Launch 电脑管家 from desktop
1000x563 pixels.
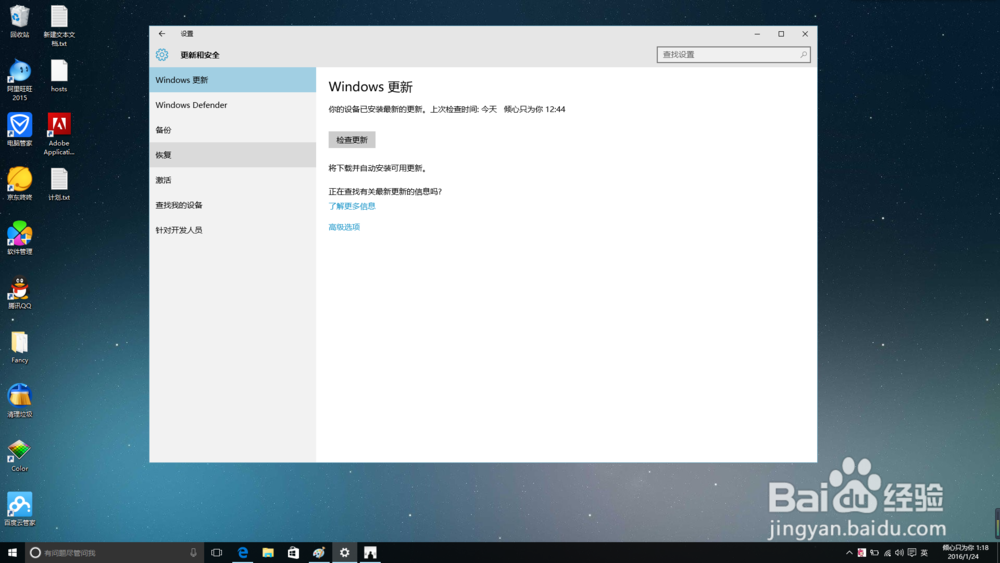[x=20, y=129]
